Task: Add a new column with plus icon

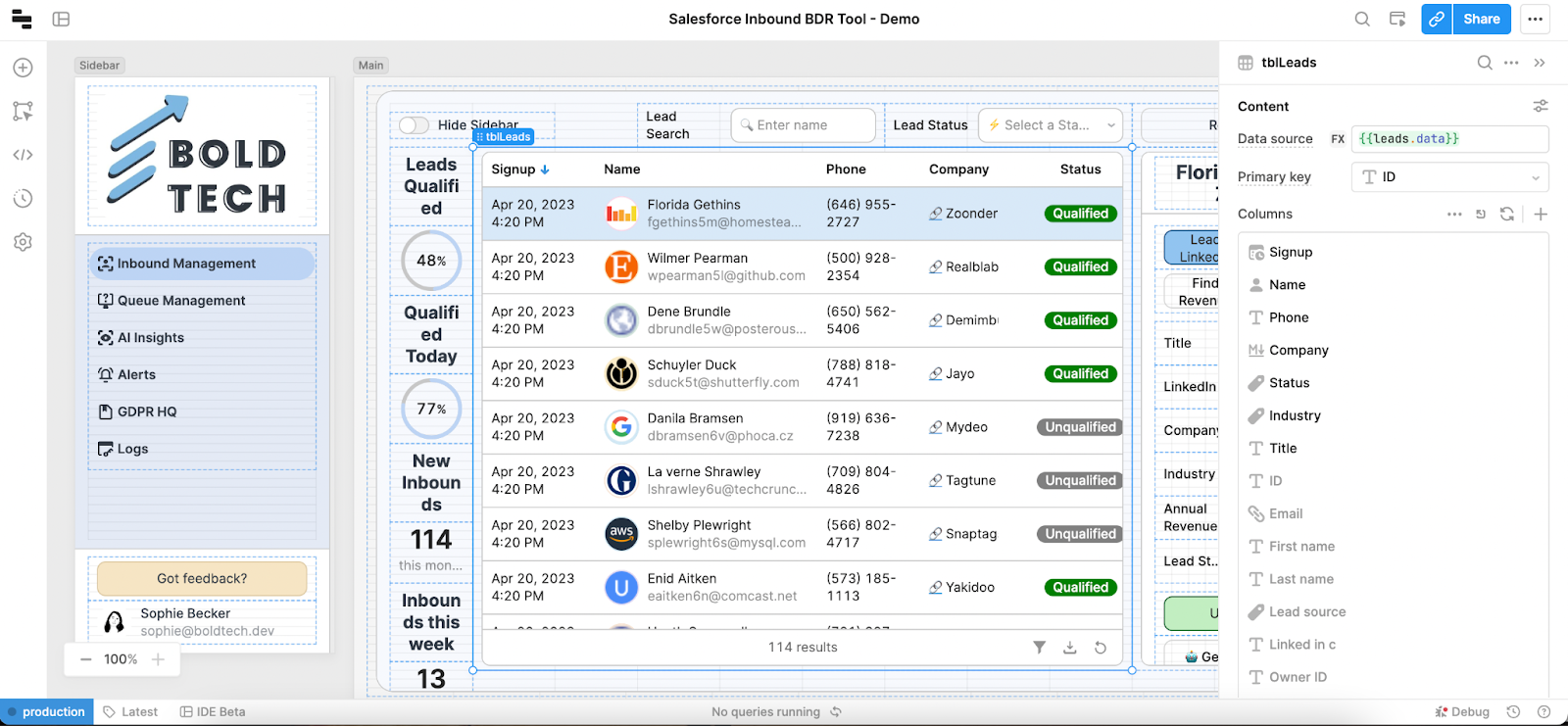Action: click(x=1541, y=214)
